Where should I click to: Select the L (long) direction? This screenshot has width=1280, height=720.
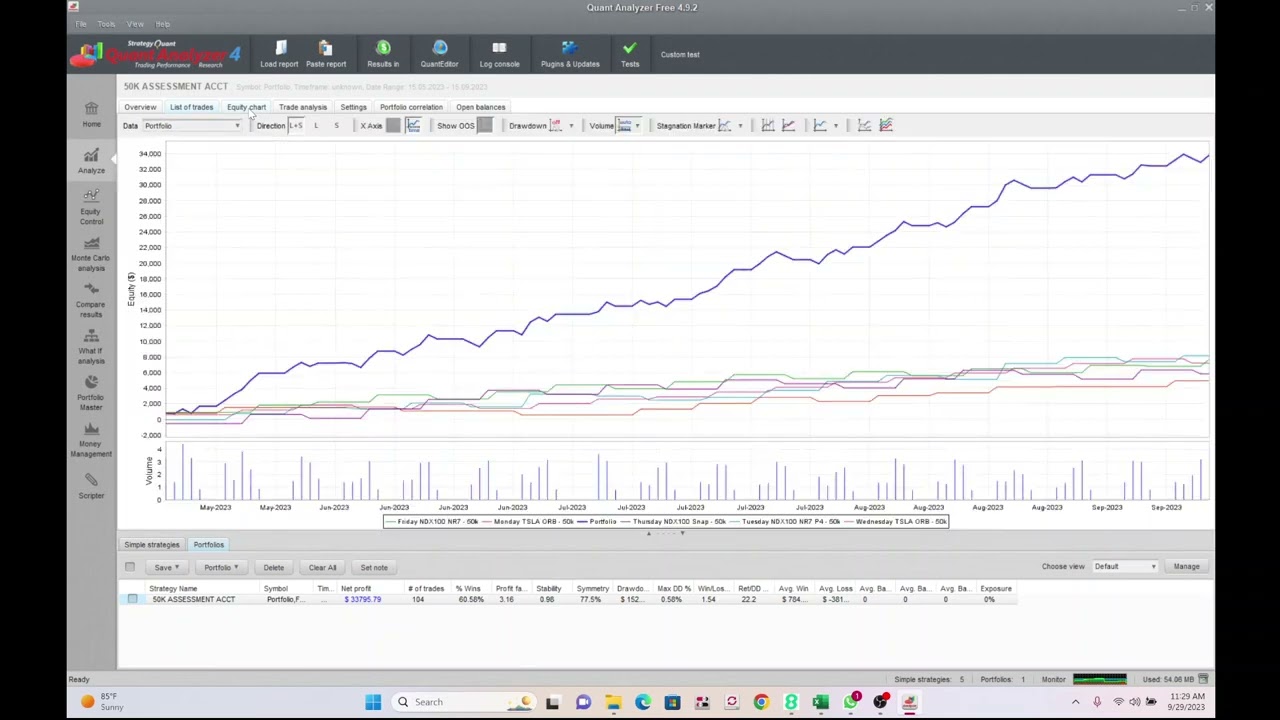point(316,125)
